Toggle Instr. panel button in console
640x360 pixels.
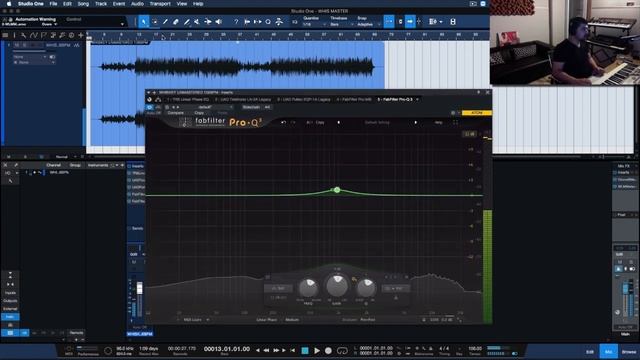(10, 317)
